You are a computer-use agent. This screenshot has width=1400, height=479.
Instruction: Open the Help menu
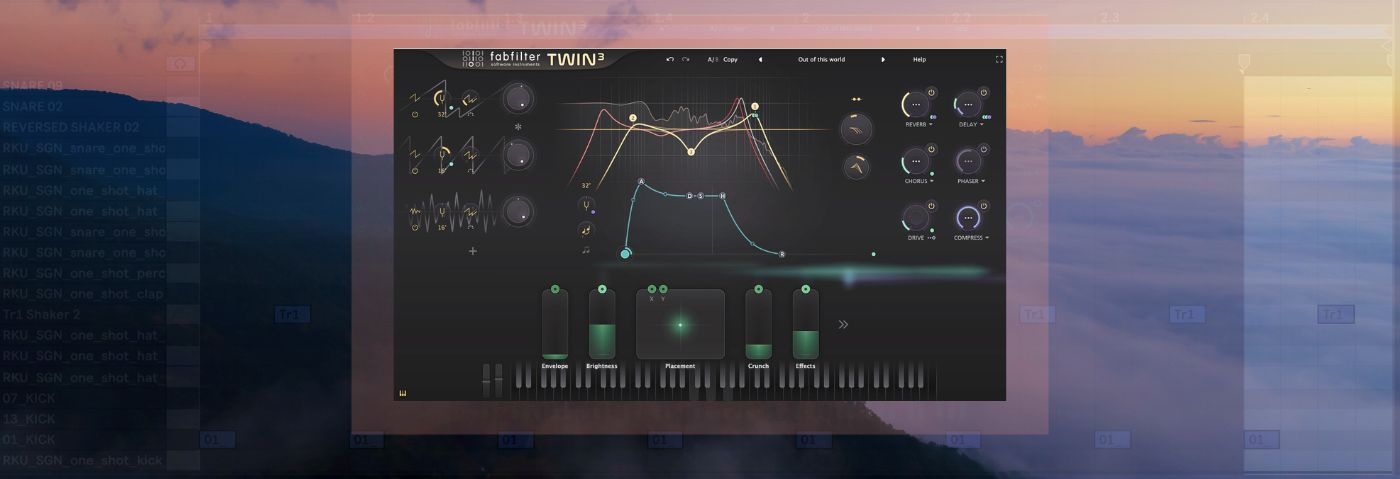919,59
